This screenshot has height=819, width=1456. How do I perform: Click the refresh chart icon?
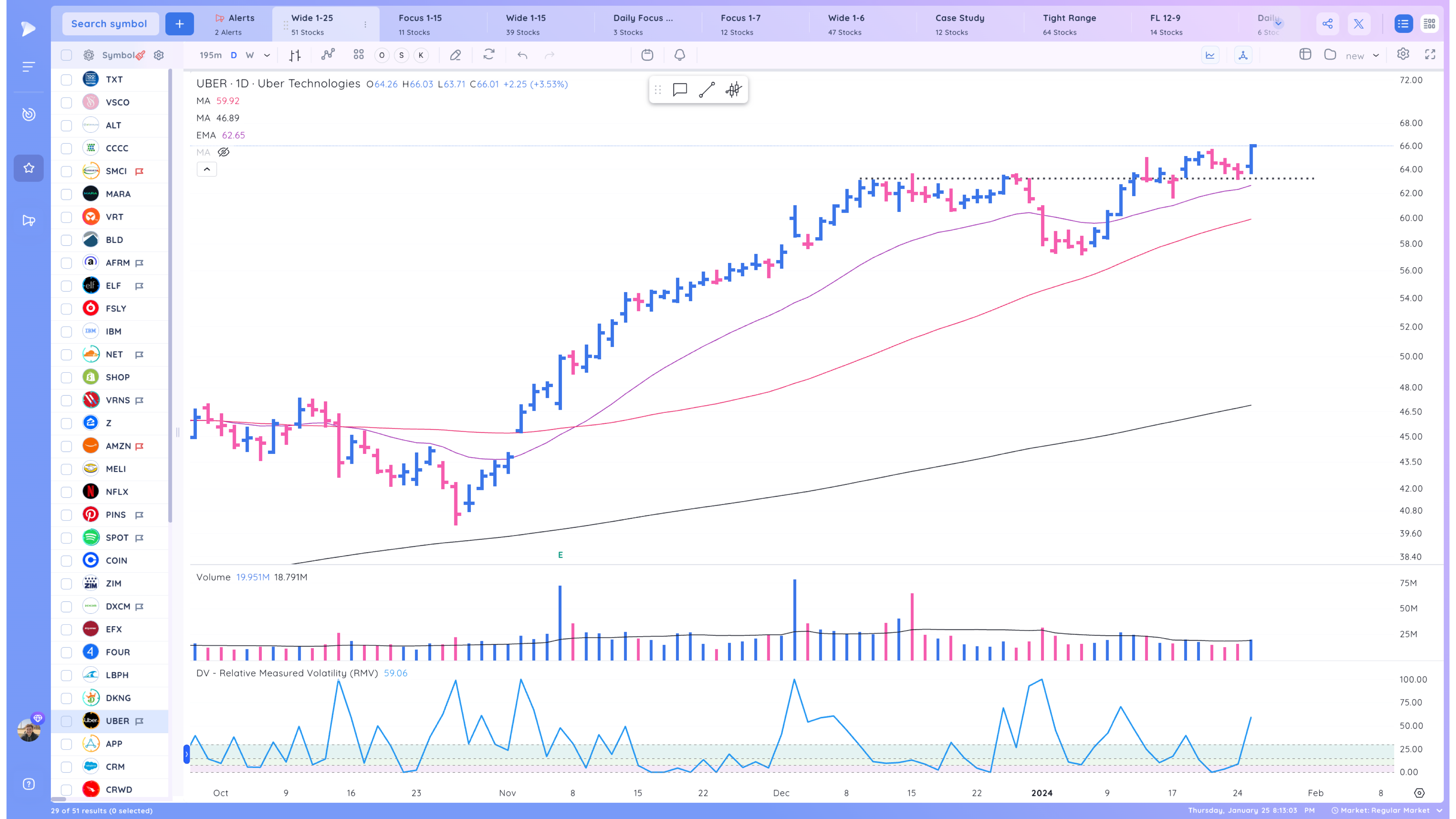(x=489, y=55)
